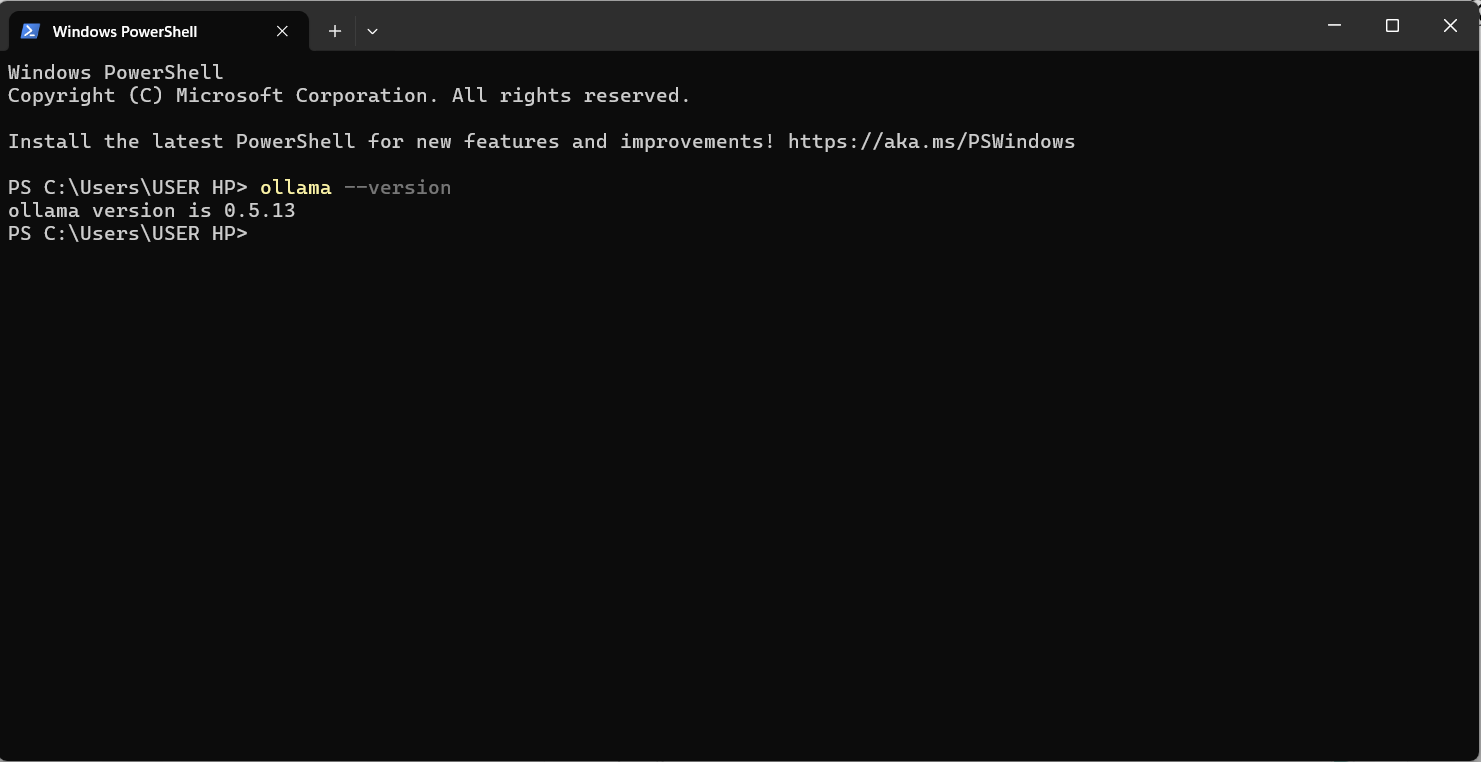Place cursor at the empty prompt line

pyautogui.click(x=260, y=233)
